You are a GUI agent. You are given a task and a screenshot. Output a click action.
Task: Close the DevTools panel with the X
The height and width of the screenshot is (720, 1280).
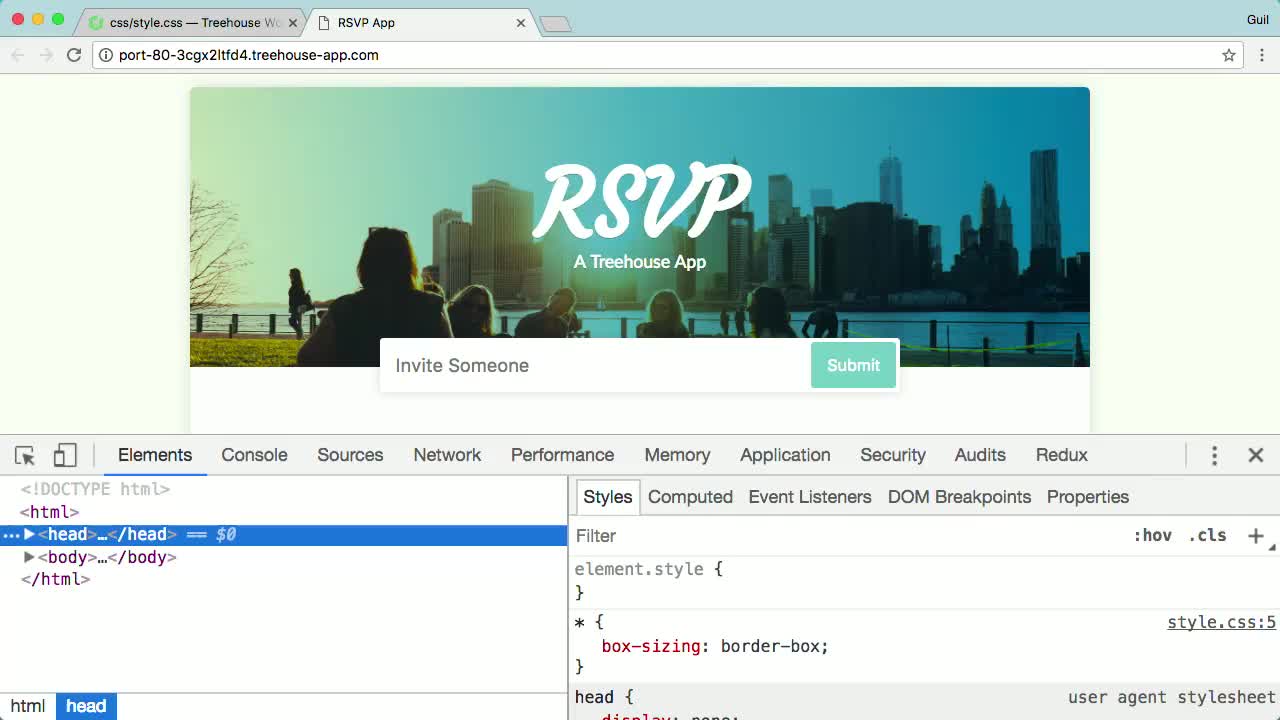click(1256, 455)
